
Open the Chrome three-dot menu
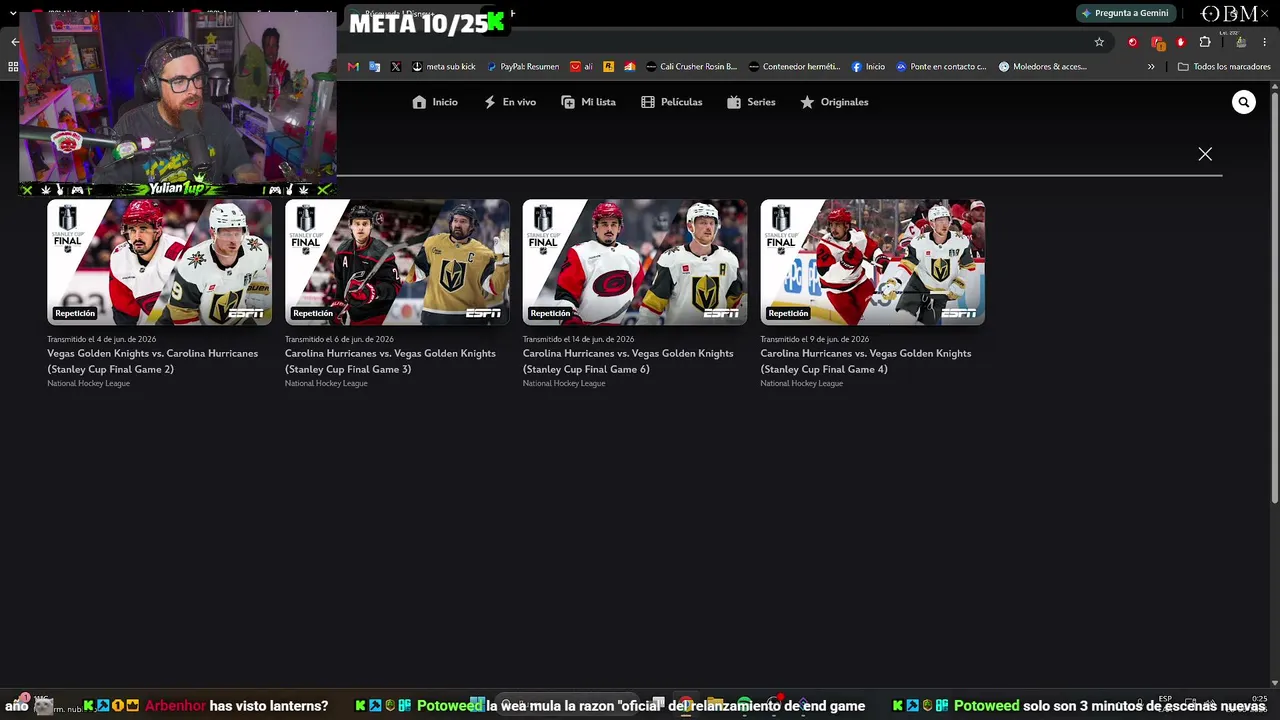(1265, 42)
